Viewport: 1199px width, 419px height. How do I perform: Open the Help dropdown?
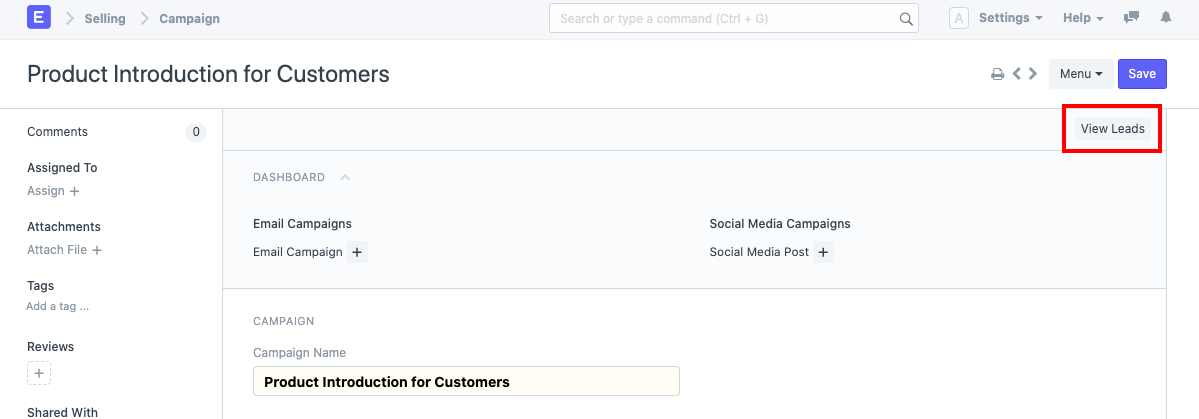coord(1083,18)
